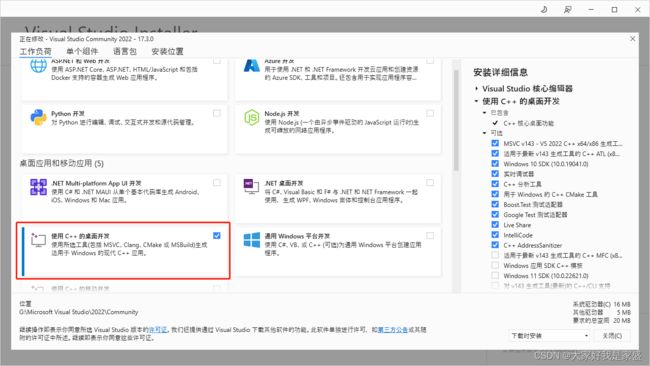This screenshot has height=366, width=650.
Task: Uncheck MSVC v143 VS 2022 C++ build tools
Action: (495, 143)
